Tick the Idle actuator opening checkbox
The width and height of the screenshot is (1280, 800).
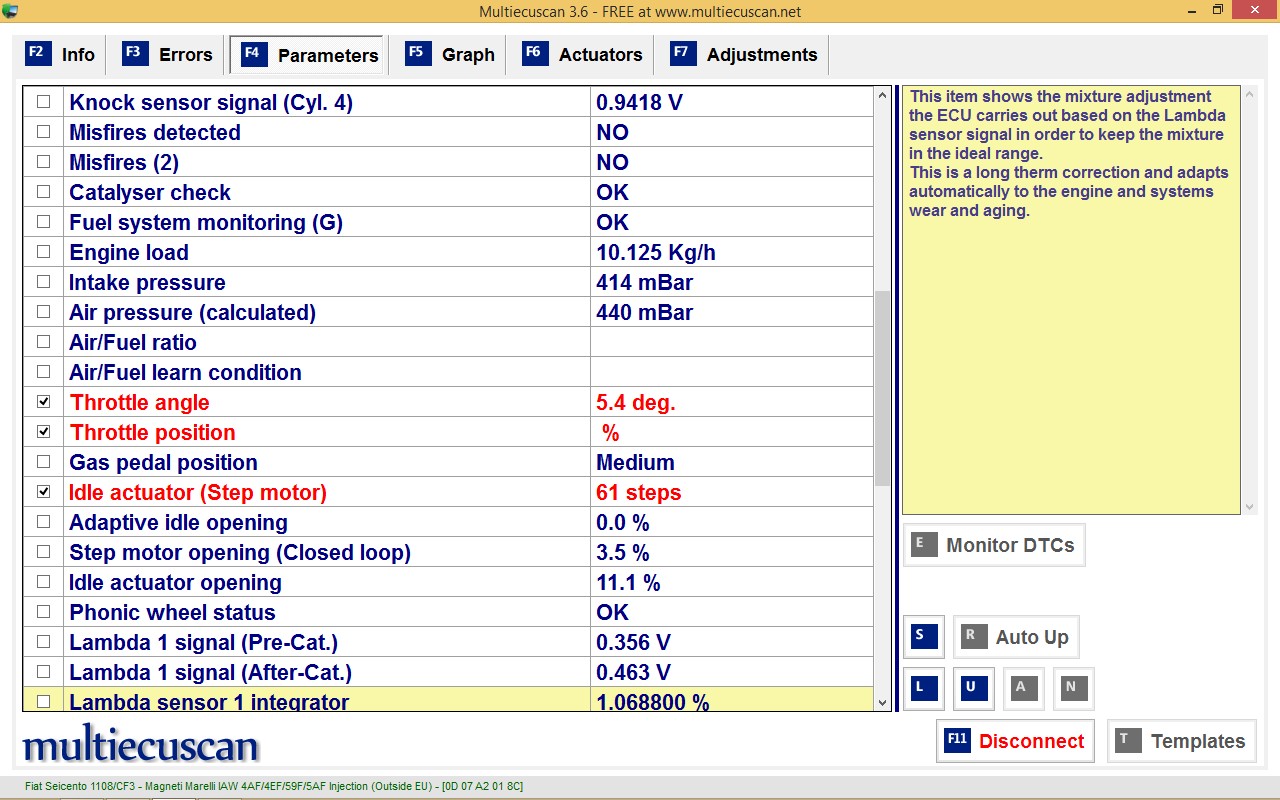click(43, 582)
